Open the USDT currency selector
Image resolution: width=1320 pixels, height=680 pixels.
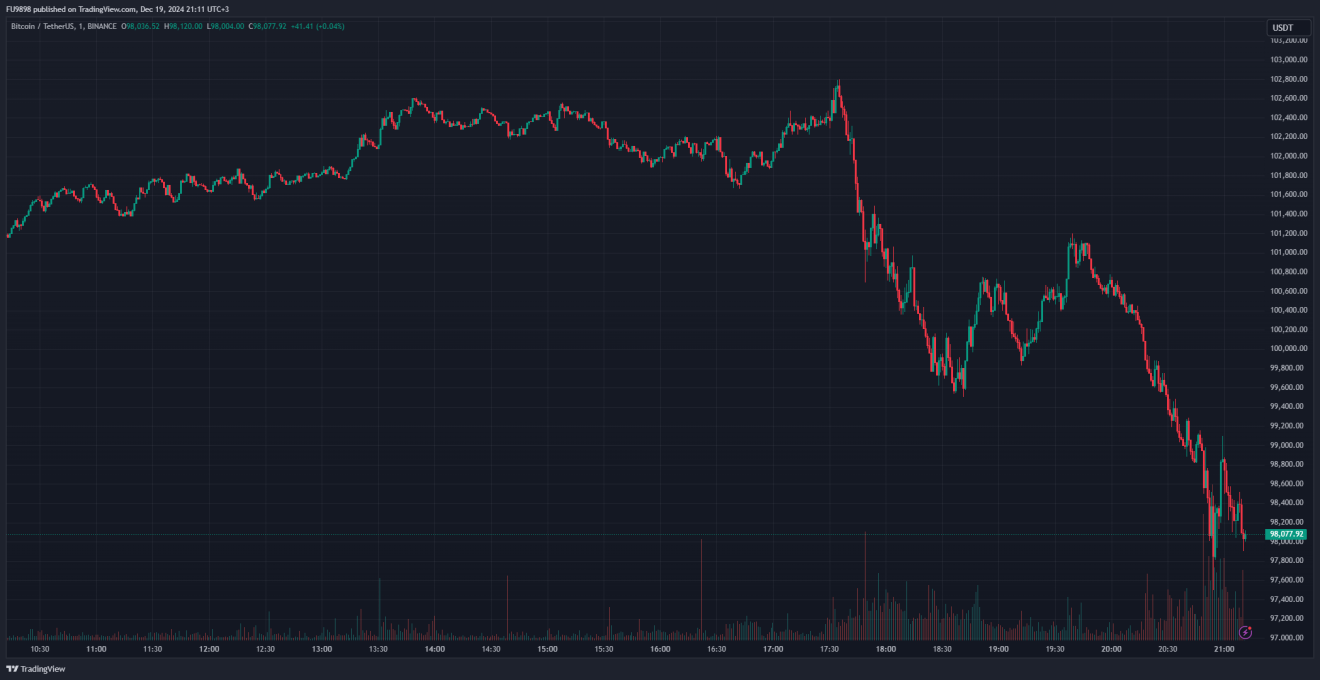pyautogui.click(x=1282, y=27)
